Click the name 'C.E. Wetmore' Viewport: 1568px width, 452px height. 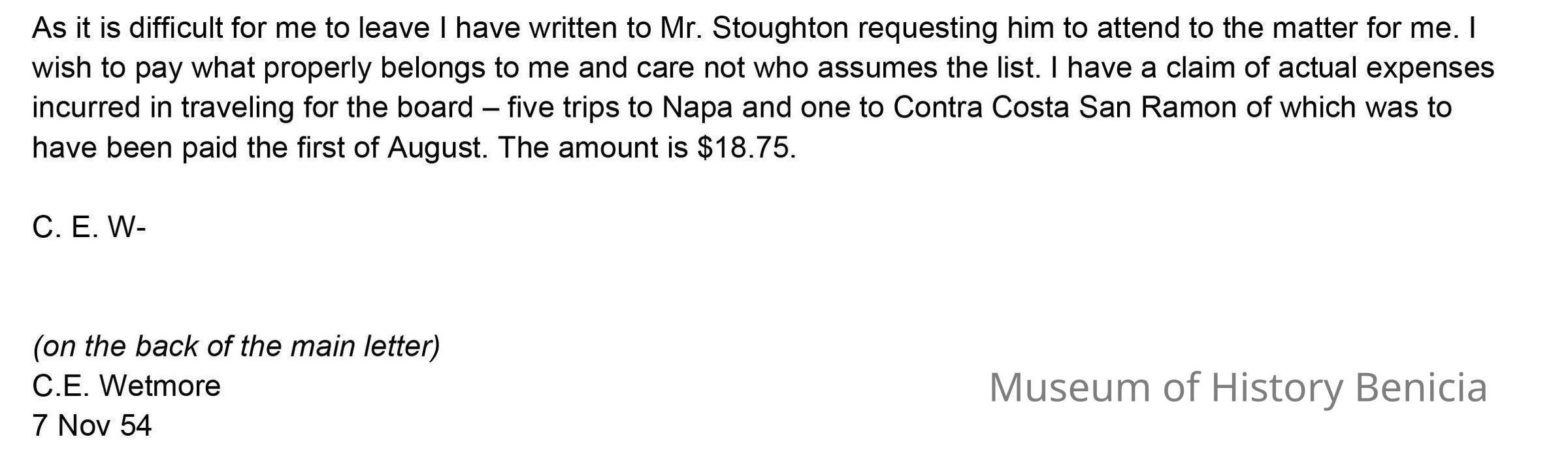(126, 386)
